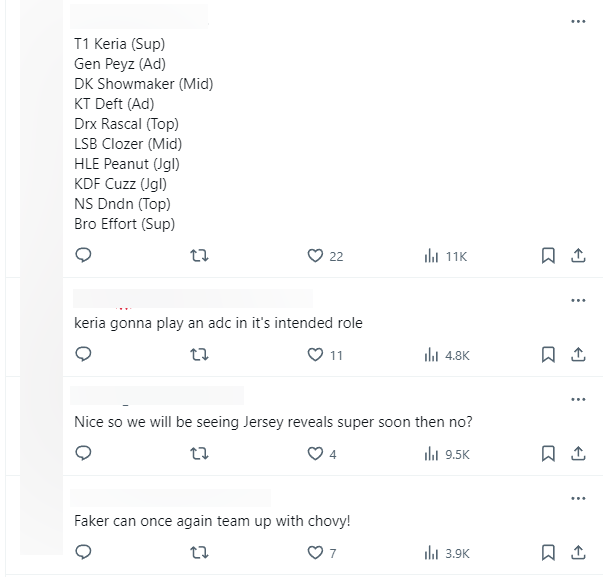
Task: Open more options on Jersey reveals tweet
Action: pyautogui.click(x=577, y=399)
